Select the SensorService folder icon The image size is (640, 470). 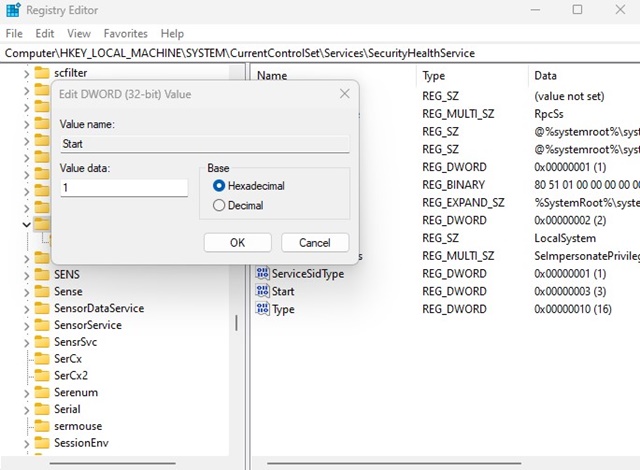[x=42, y=325]
